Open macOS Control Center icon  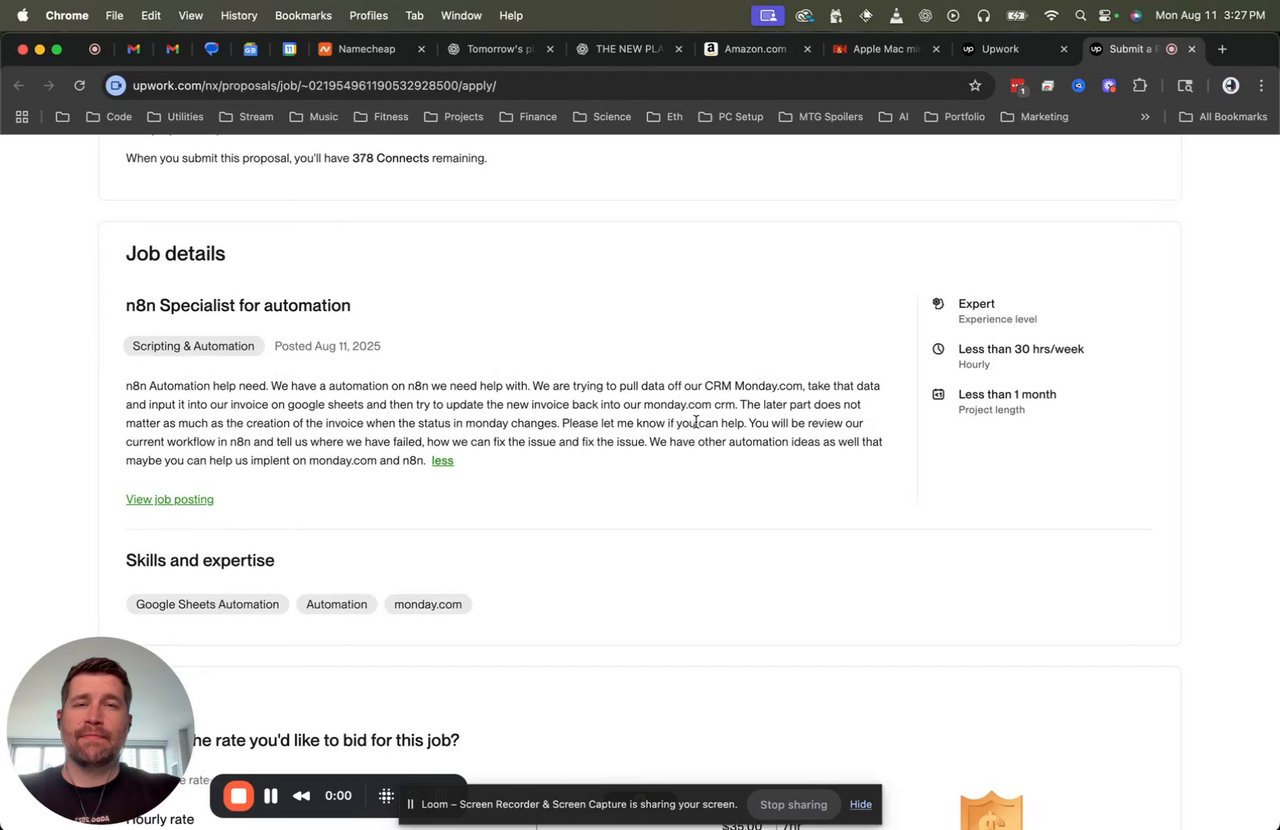(1107, 15)
